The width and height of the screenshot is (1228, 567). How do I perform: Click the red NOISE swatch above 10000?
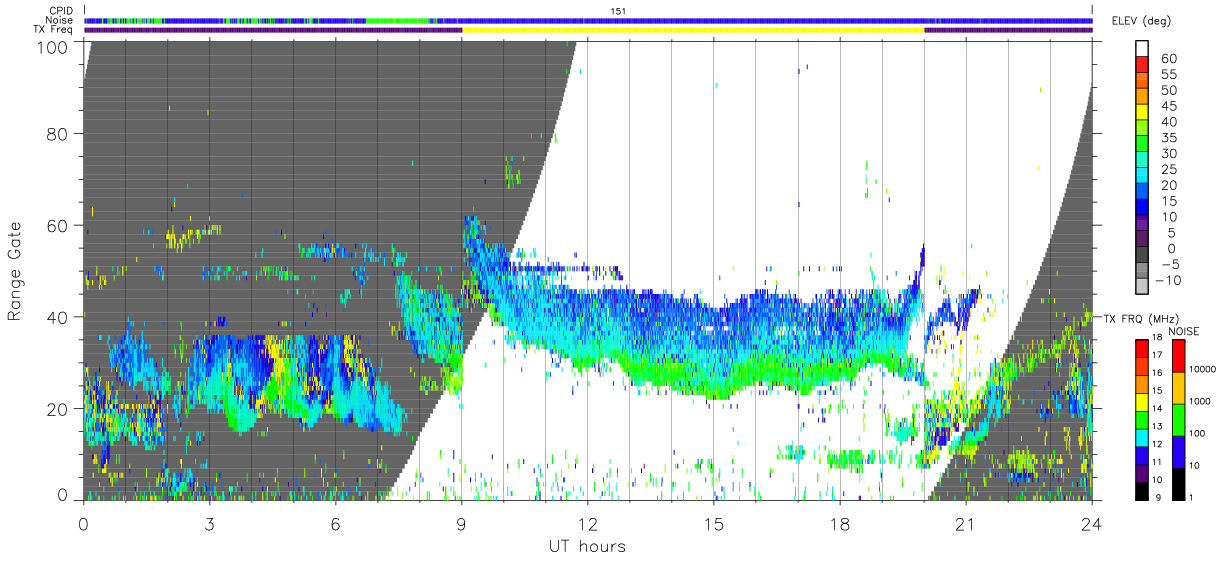click(1179, 356)
